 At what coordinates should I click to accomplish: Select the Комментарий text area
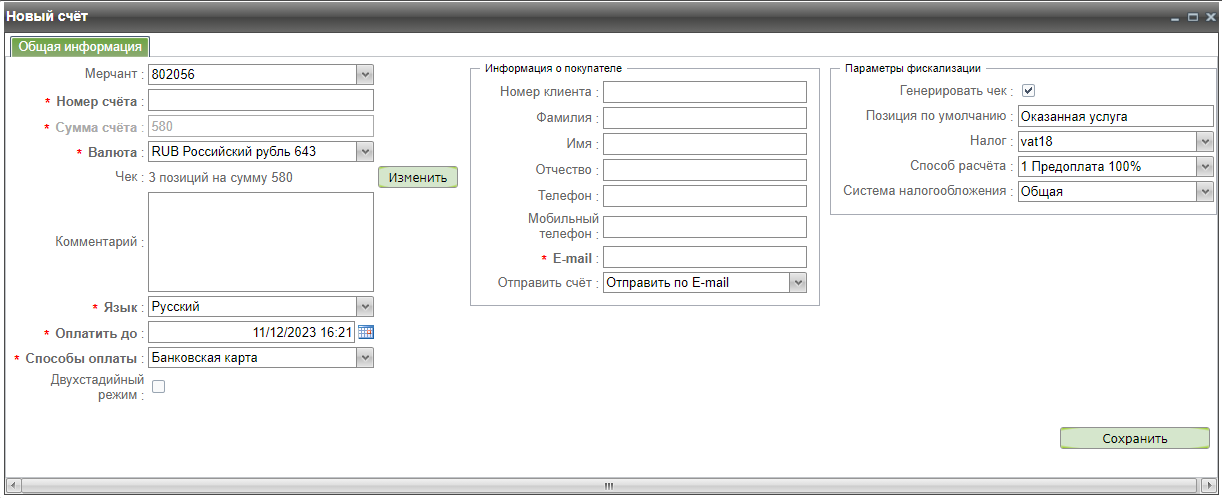[261, 242]
